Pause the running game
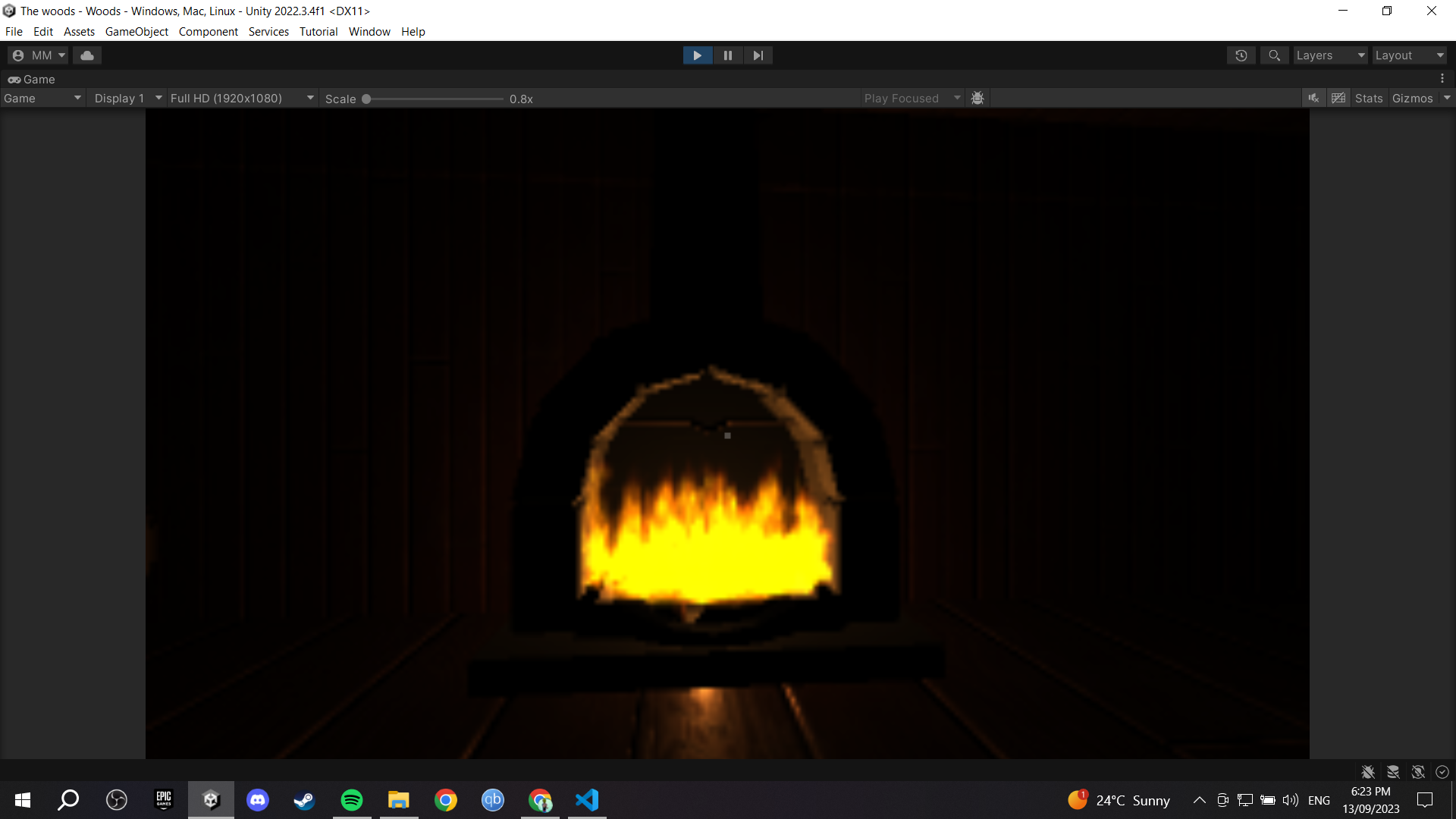Viewport: 1456px width, 819px height. pyautogui.click(x=728, y=55)
